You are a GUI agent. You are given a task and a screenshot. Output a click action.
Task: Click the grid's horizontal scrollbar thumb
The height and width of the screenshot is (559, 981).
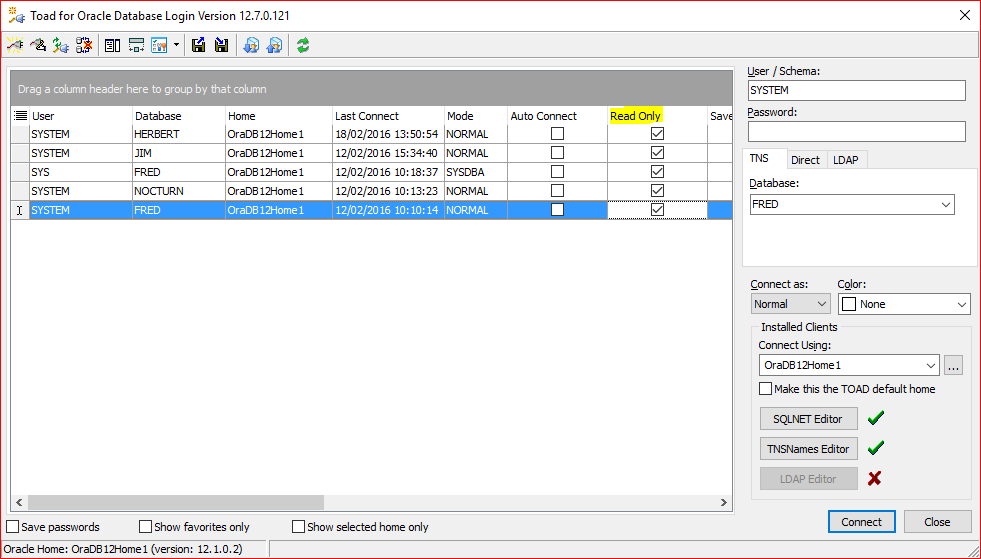[x=176, y=502]
